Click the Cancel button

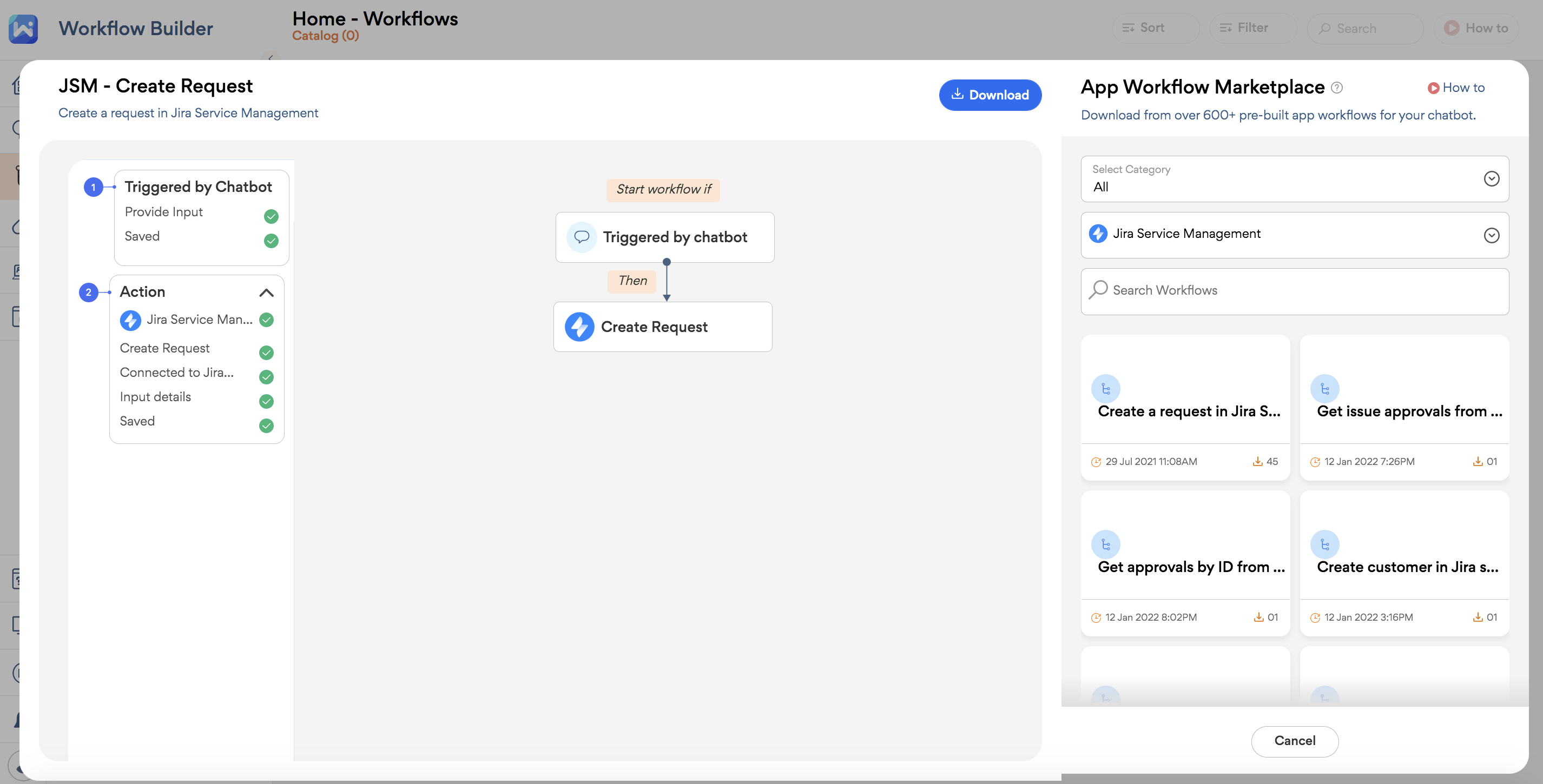(x=1294, y=741)
